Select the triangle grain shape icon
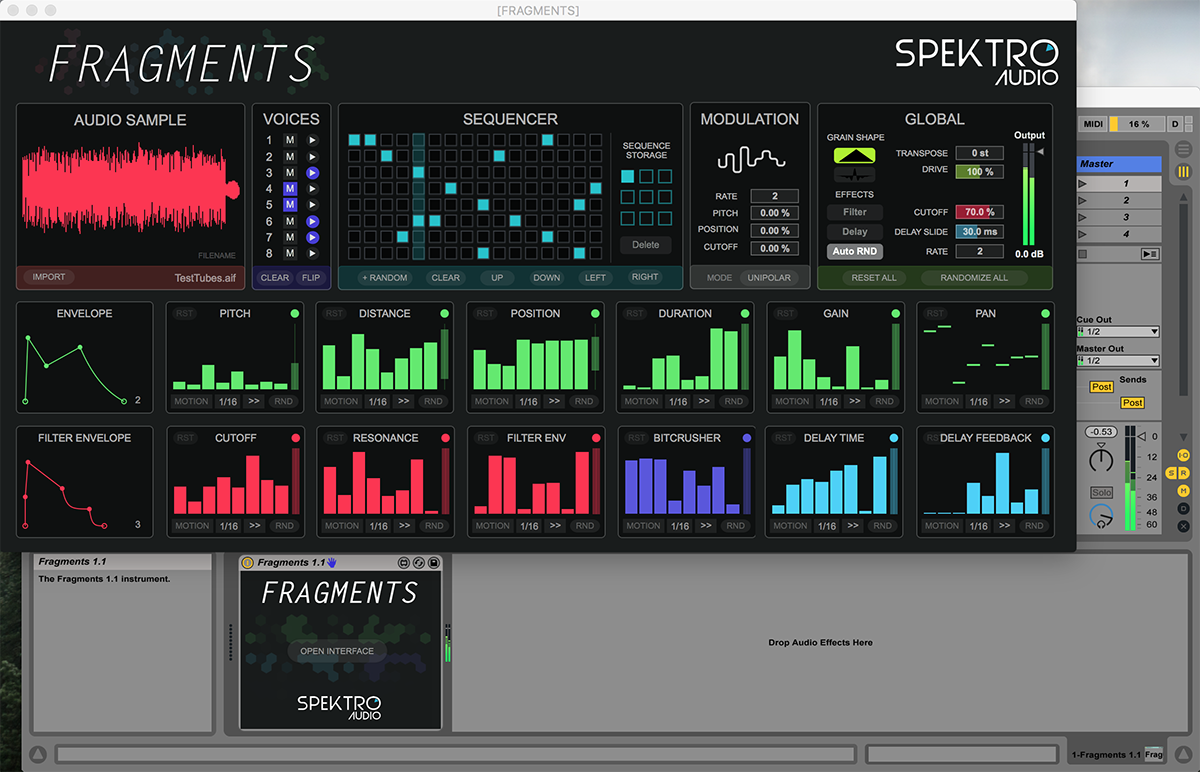The width and height of the screenshot is (1200, 772). 854,155
